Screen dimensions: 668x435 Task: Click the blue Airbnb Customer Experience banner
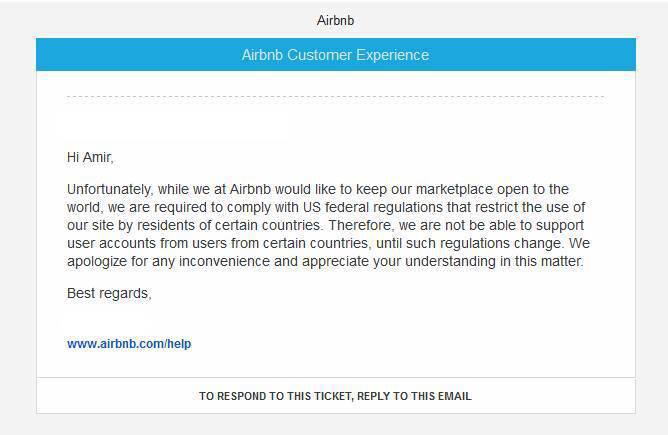pyautogui.click(x=335, y=55)
